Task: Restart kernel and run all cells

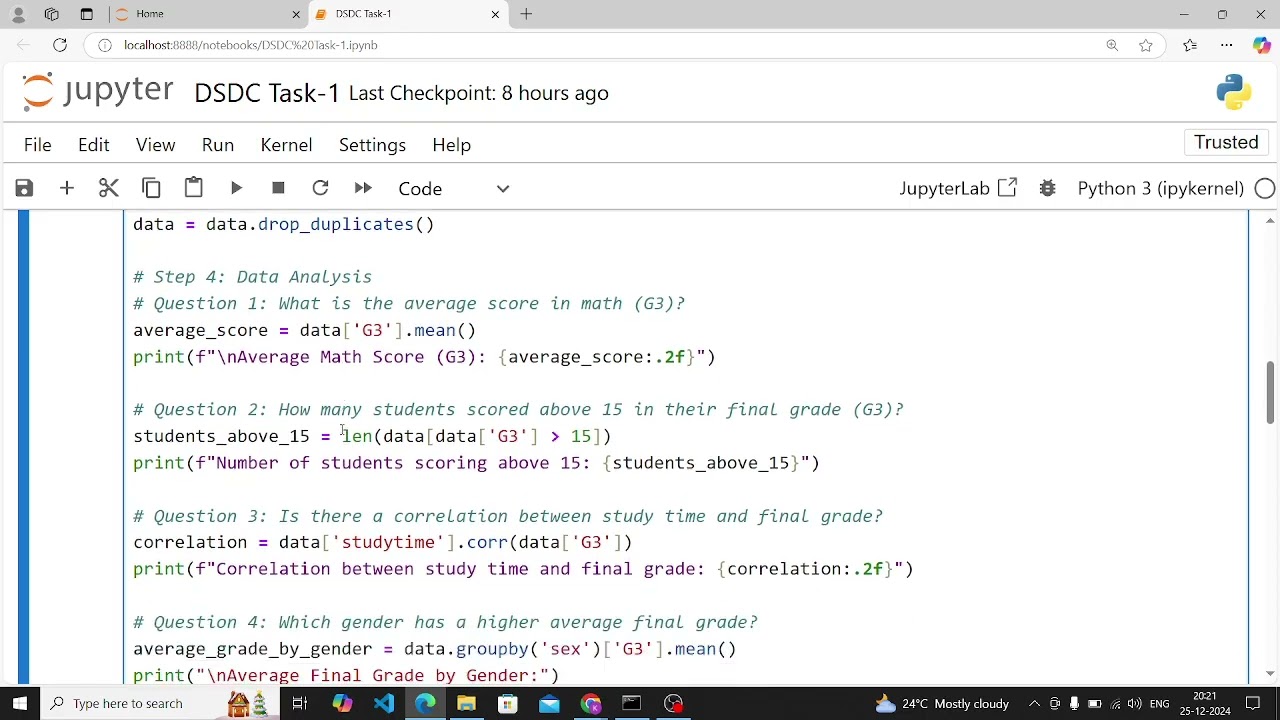Action: (363, 188)
